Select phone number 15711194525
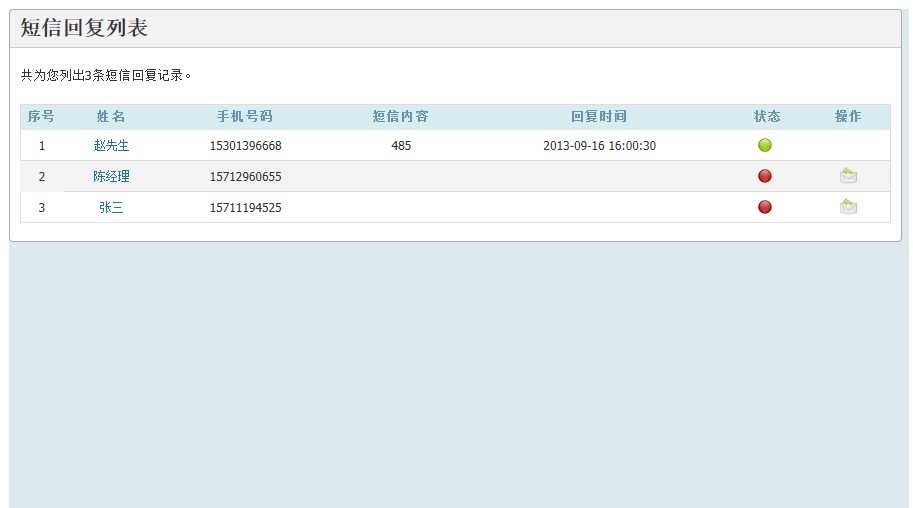Image resolution: width=913 pixels, height=508 pixels. click(x=245, y=208)
